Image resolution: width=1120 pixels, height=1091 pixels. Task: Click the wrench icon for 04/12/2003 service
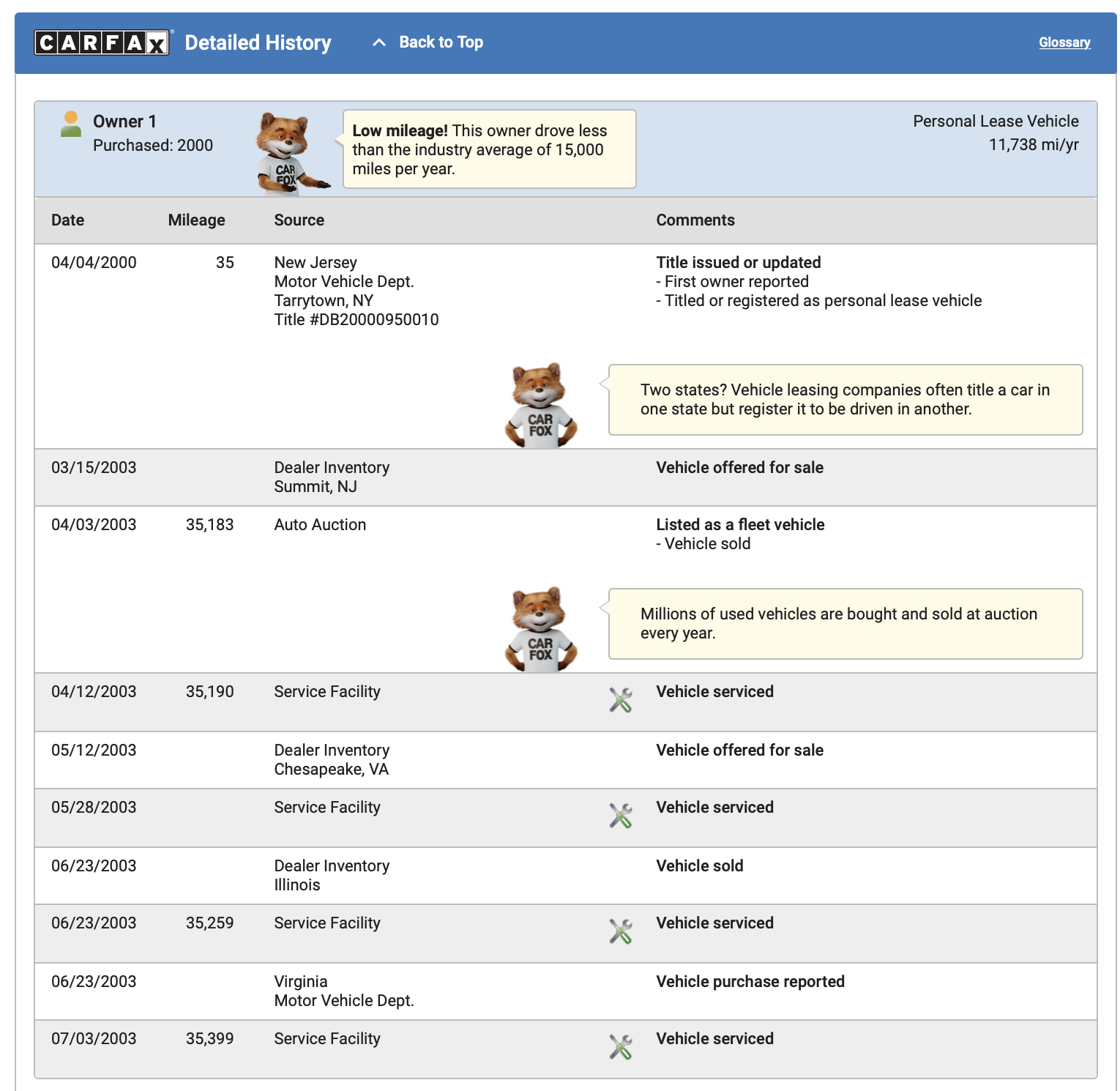tap(621, 700)
